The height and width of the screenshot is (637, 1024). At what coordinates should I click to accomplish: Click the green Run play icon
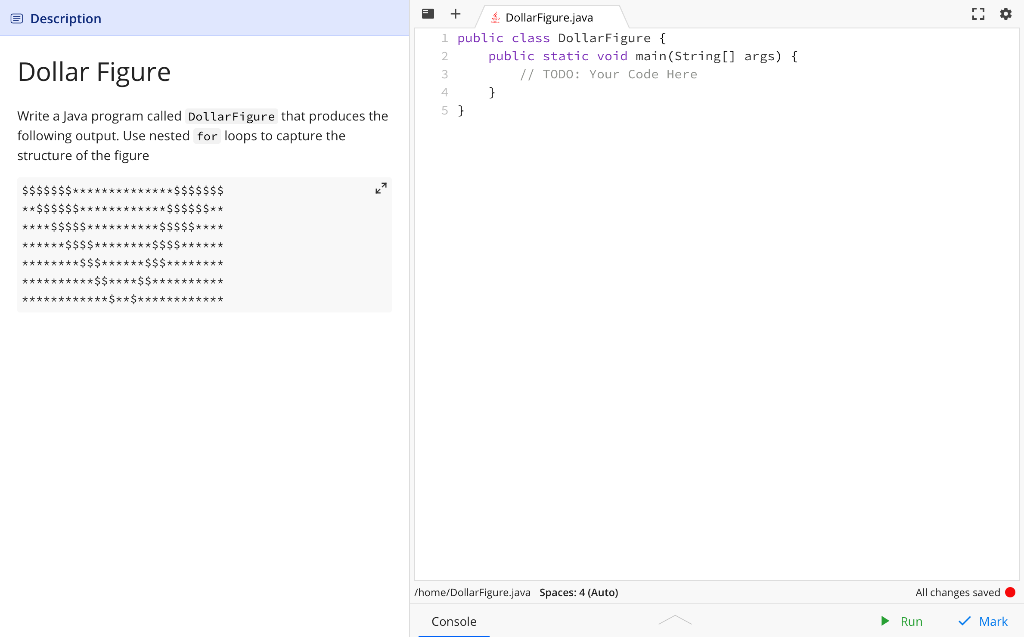coord(885,621)
